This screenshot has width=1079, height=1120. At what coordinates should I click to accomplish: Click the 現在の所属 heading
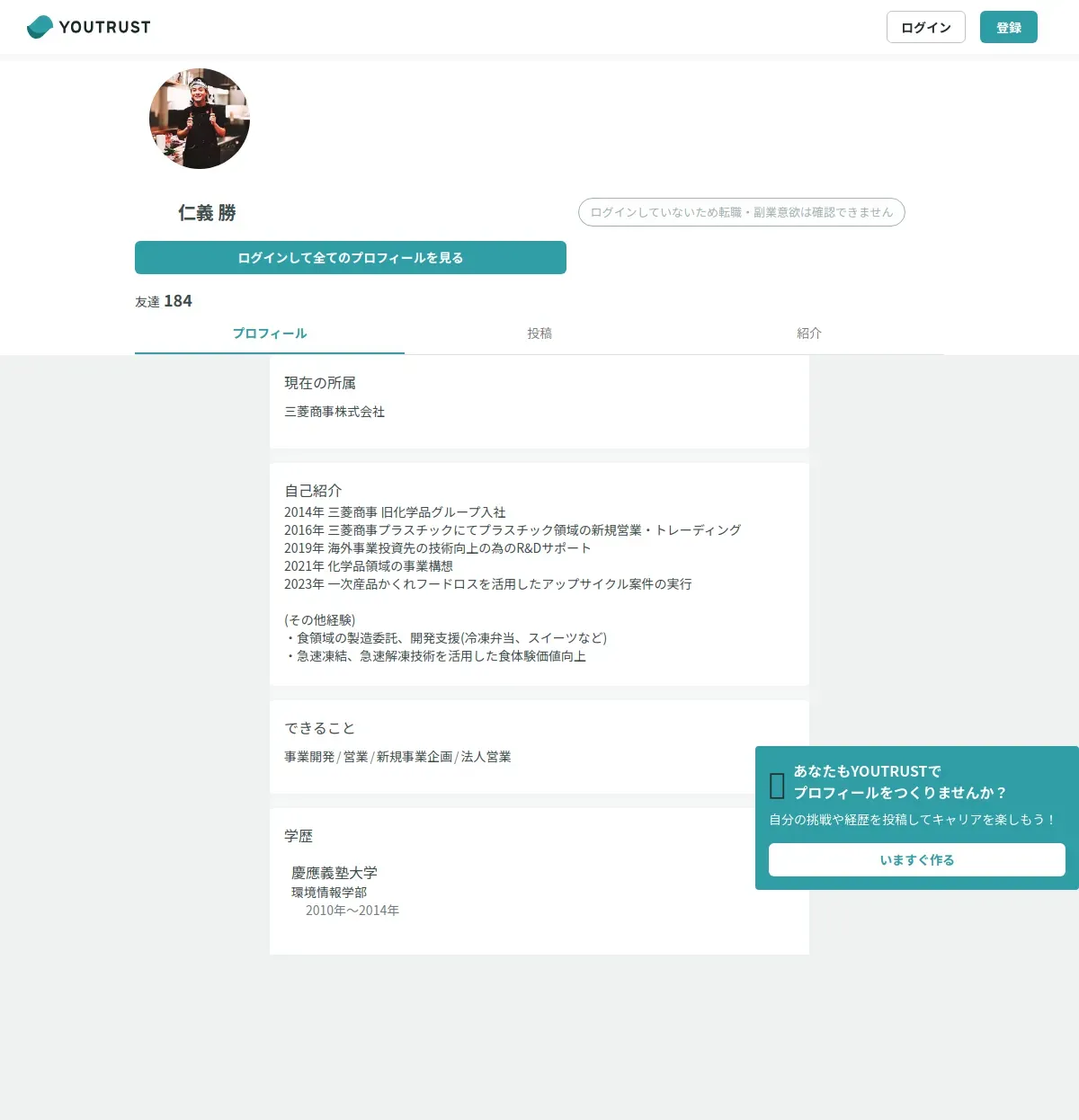coord(320,383)
